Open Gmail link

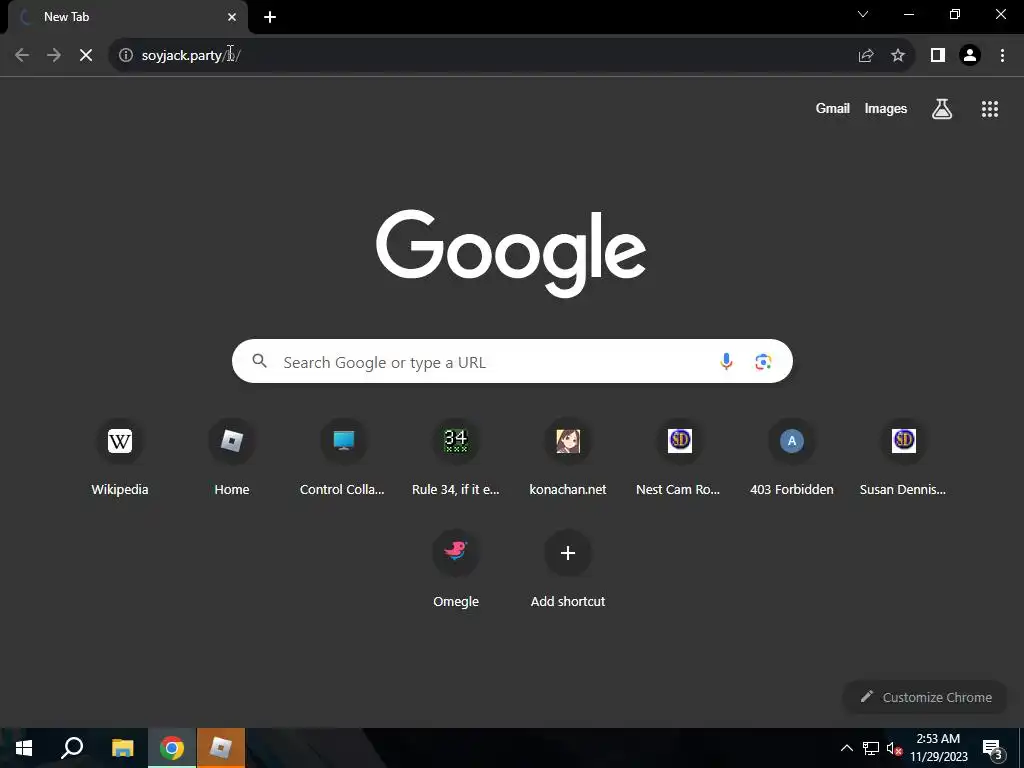[x=833, y=108]
